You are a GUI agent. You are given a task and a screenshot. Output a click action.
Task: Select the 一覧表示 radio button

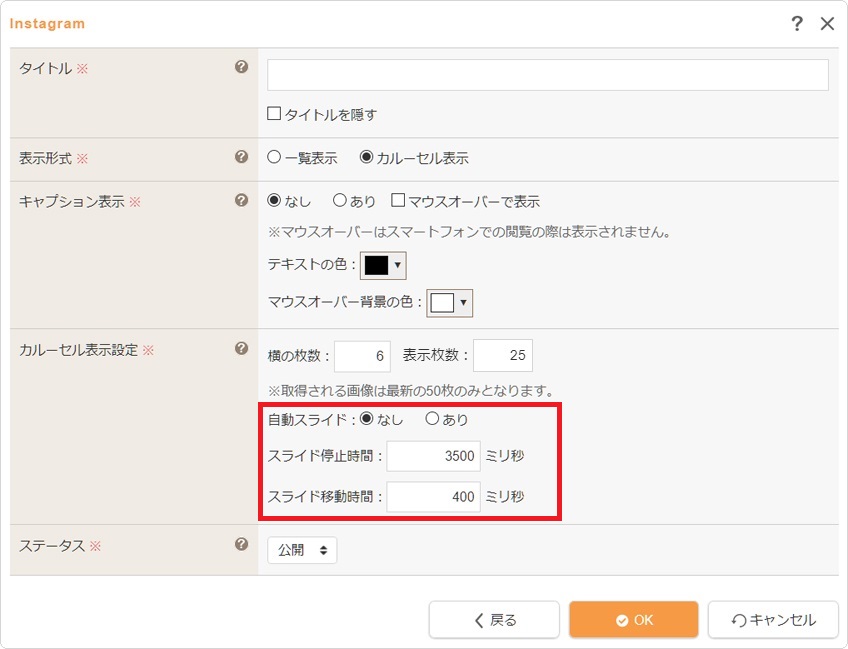pyautogui.click(x=274, y=157)
